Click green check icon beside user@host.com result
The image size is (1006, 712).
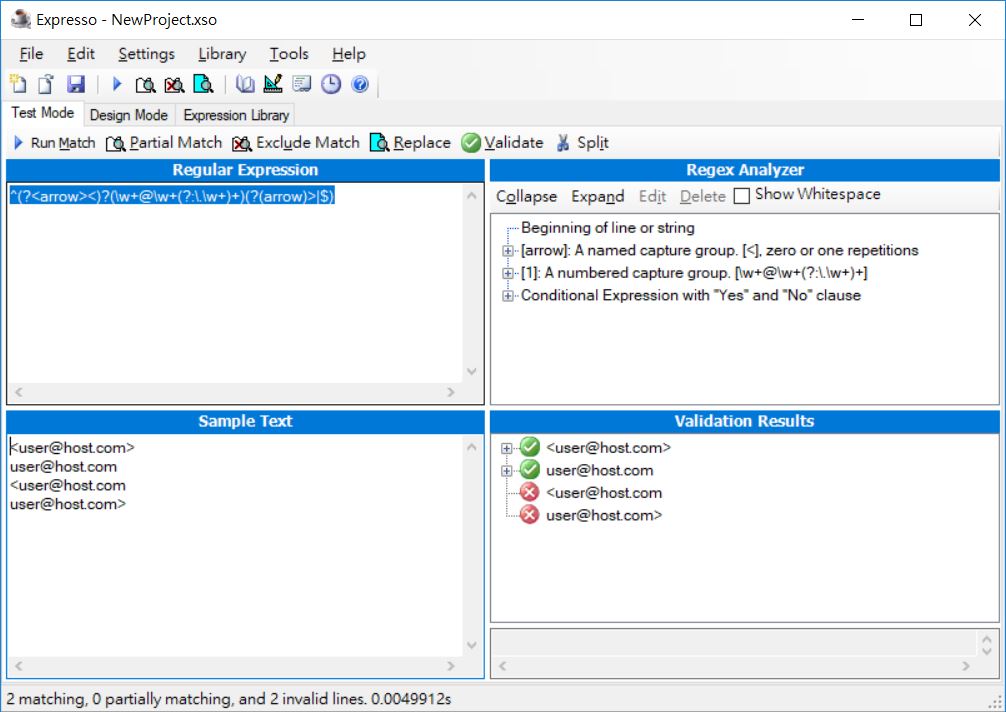(530, 470)
